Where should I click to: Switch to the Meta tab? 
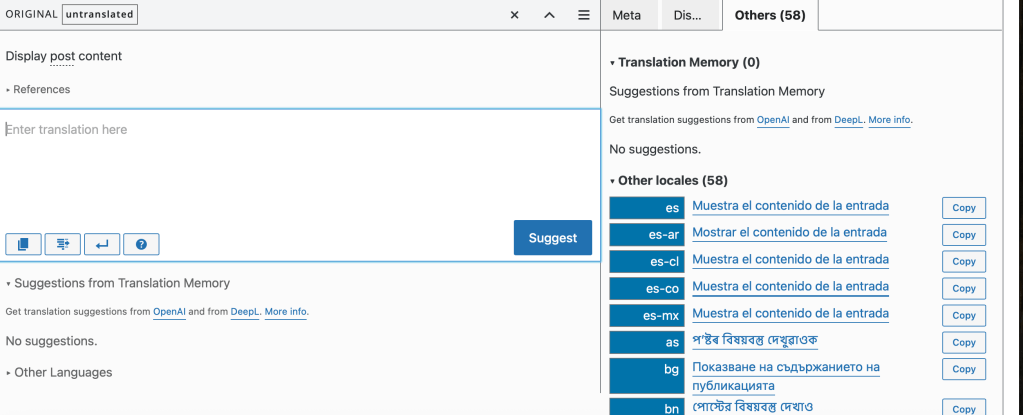(x=626, y=16)
